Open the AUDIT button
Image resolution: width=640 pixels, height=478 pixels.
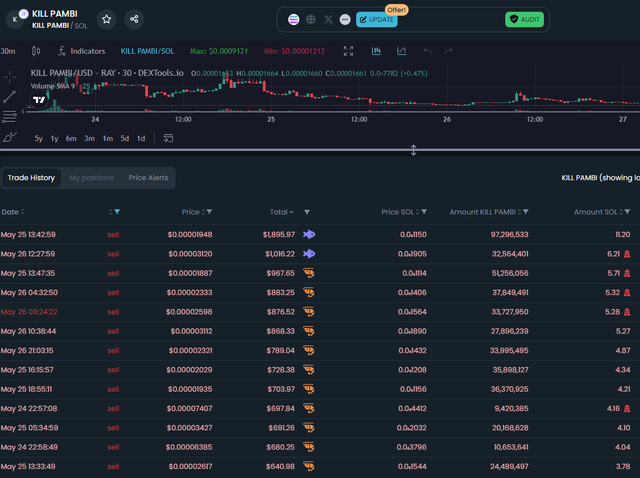(x=524, y=19)
